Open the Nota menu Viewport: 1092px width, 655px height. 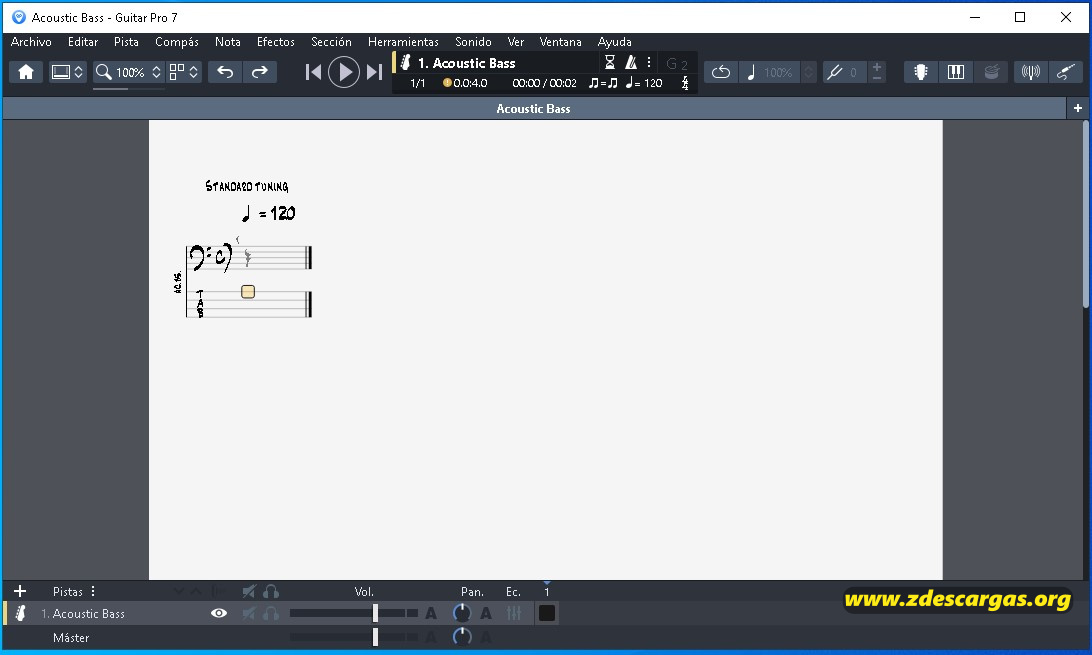(228, 42)
